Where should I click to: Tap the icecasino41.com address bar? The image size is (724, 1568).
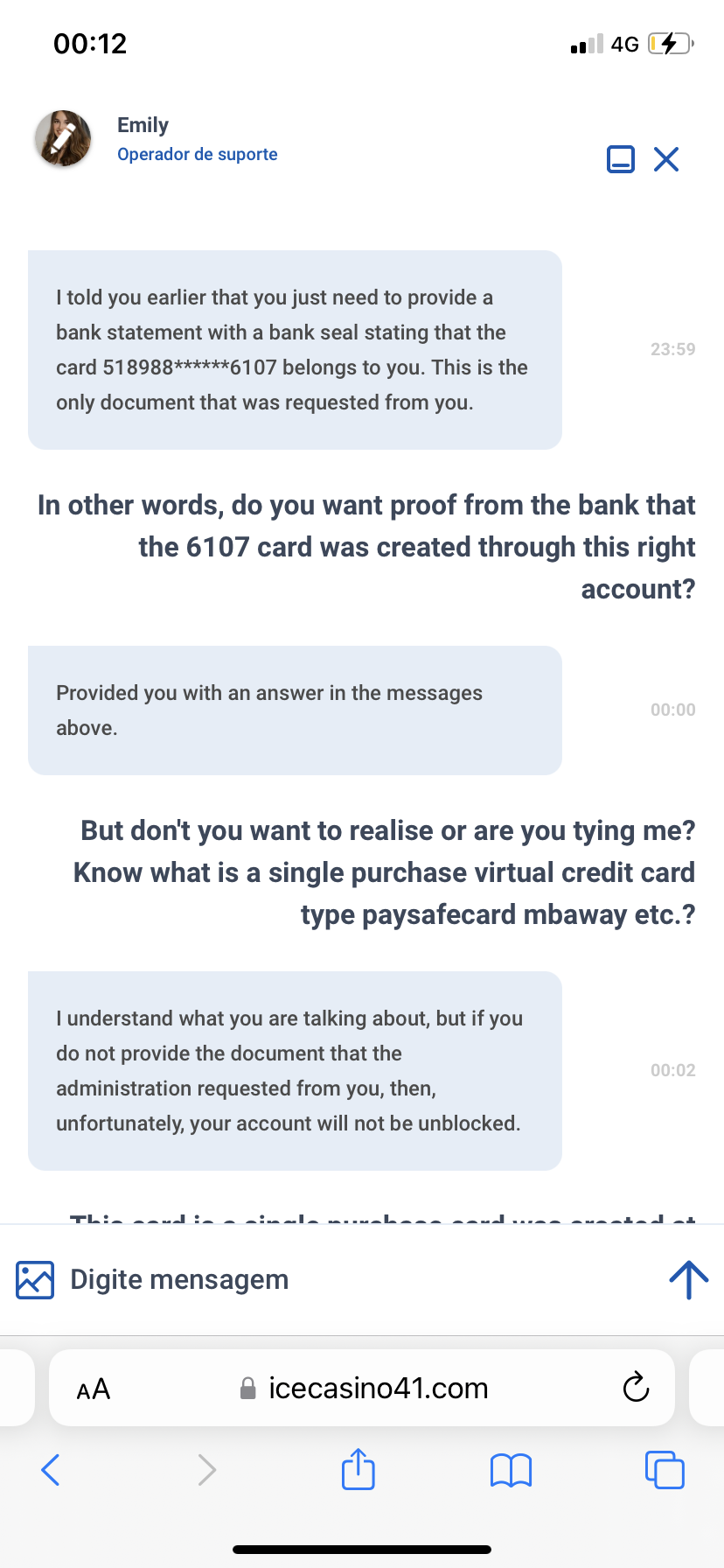pos(362,1388)
